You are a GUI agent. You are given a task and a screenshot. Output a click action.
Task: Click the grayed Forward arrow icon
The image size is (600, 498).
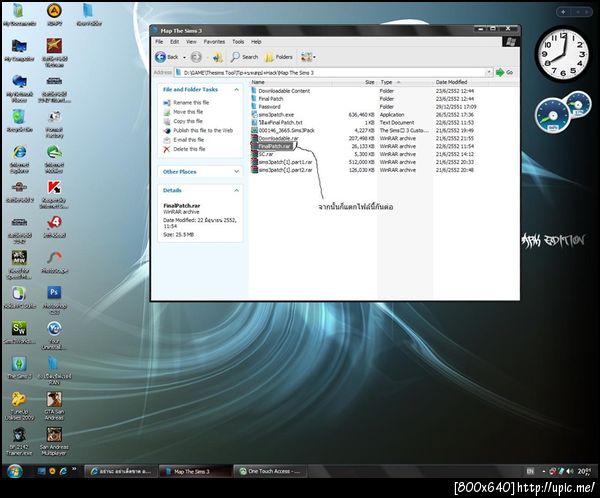pyautogui.click(x=196, y=57)
